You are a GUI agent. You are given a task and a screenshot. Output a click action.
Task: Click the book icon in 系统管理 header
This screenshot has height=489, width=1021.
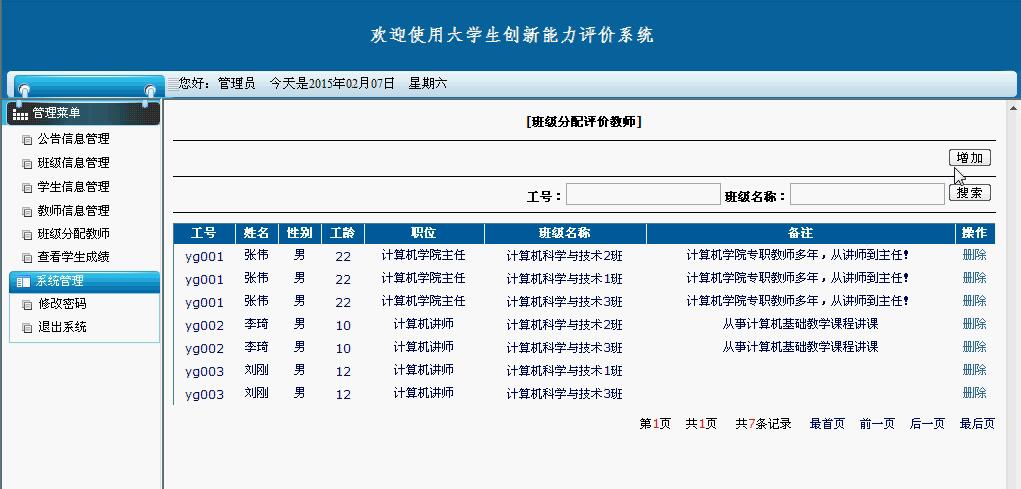pyautogui.click(x=23, y=281)
